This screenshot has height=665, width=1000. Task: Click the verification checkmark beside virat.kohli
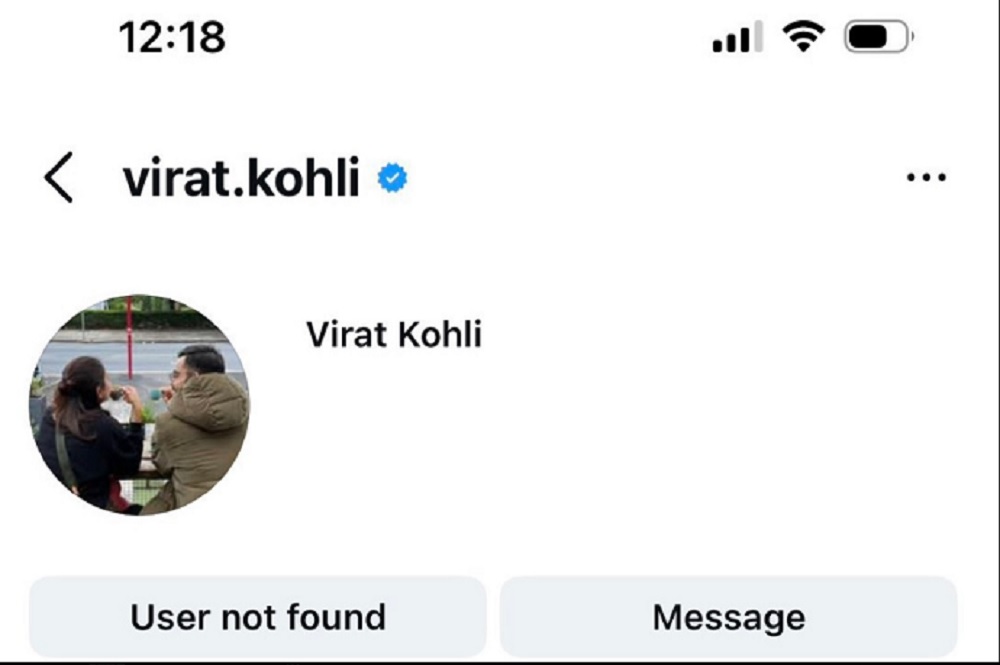(392, 179)
